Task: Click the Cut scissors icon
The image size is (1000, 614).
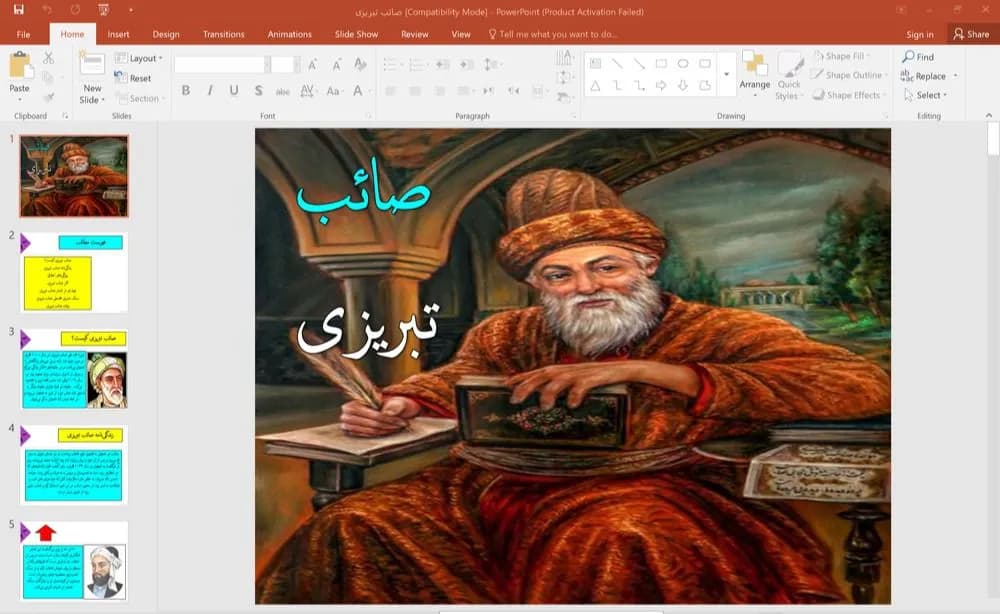Action: [48, 58]
